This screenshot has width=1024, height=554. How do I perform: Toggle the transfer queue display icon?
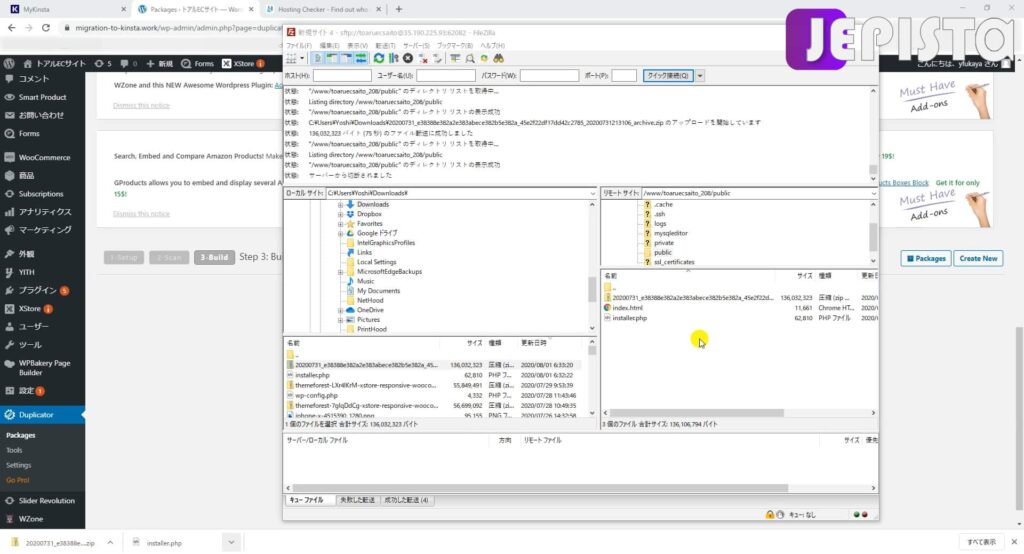pyautogui.click(x=360, y=58)
